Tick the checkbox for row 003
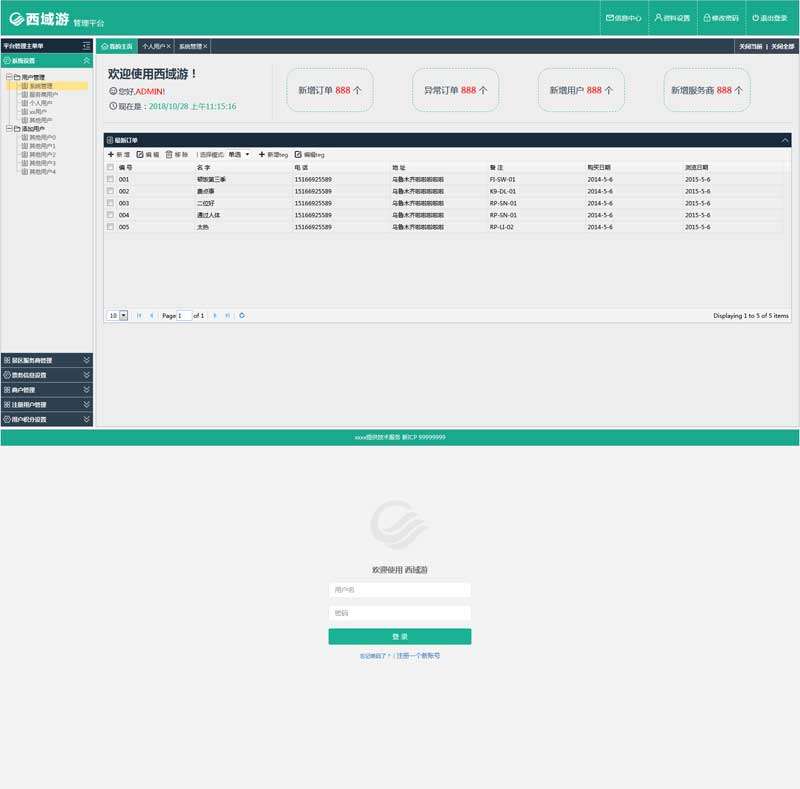This screenshot has width=800, height=789. coord(110,203)
